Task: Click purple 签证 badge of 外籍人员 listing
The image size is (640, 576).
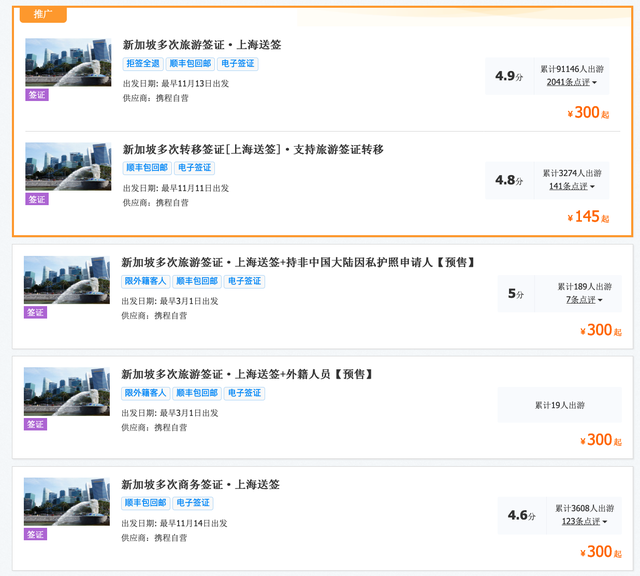Action: tap(36, 424)
